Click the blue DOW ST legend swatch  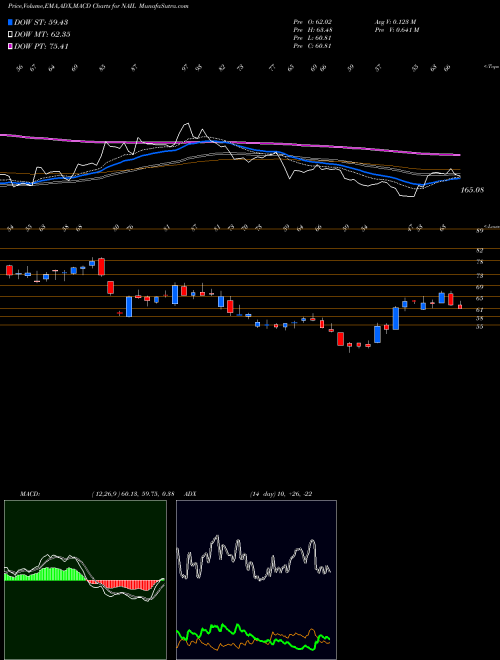pyautogui.click(x=10, y=22)
